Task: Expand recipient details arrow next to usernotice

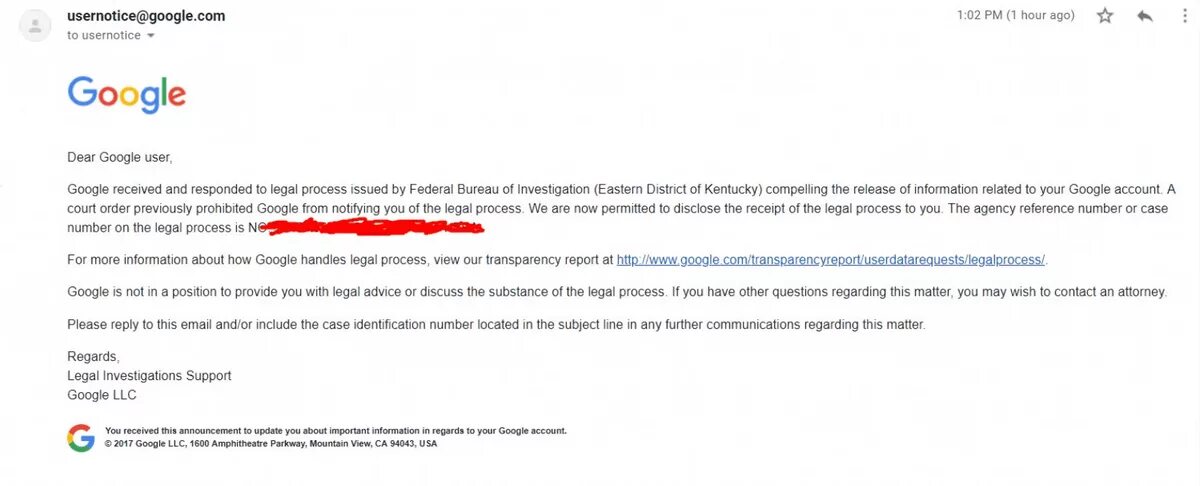Action: (x=151, y=36)
